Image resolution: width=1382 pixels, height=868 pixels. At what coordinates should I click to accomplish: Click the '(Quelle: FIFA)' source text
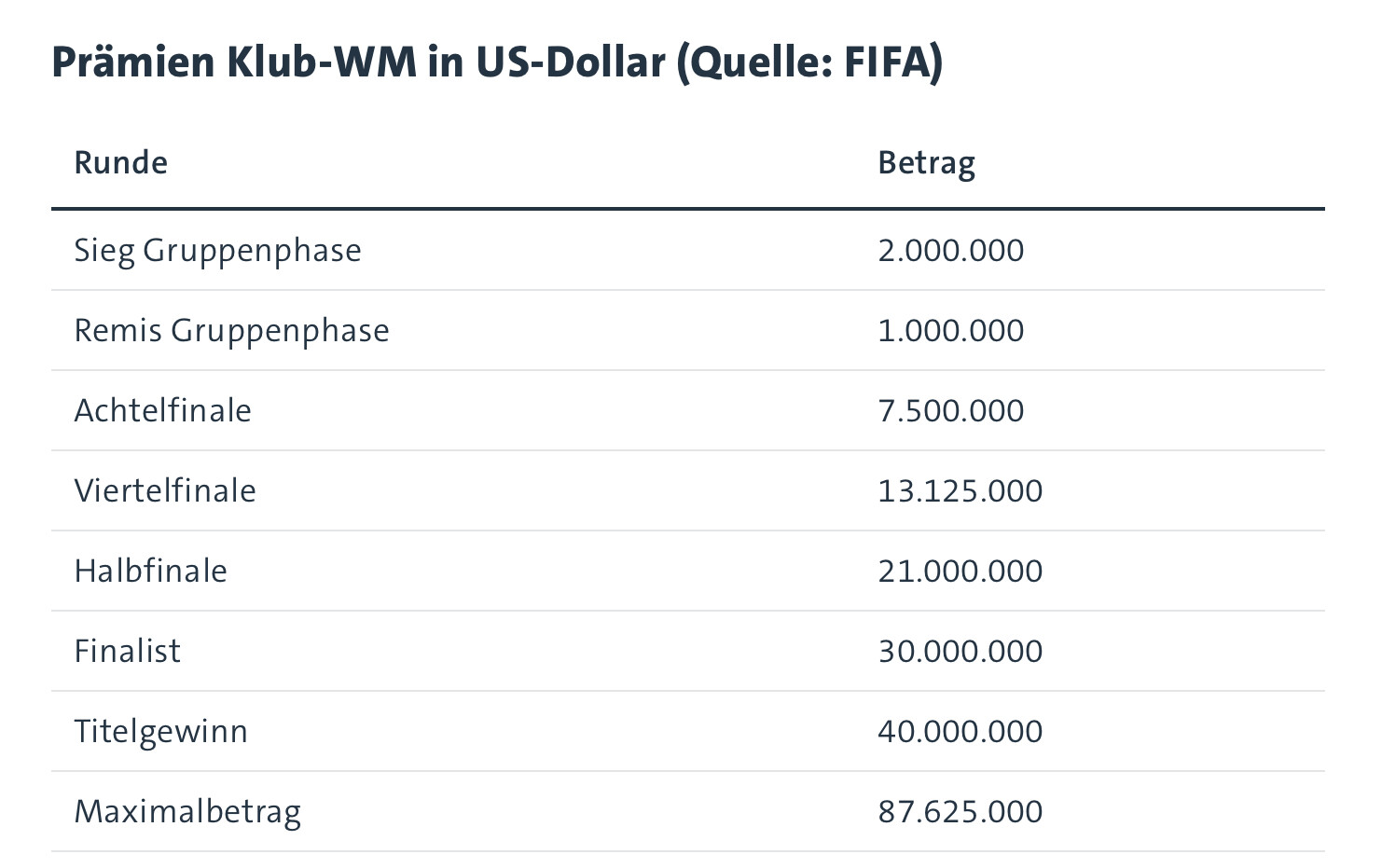(x=809, y=62)
